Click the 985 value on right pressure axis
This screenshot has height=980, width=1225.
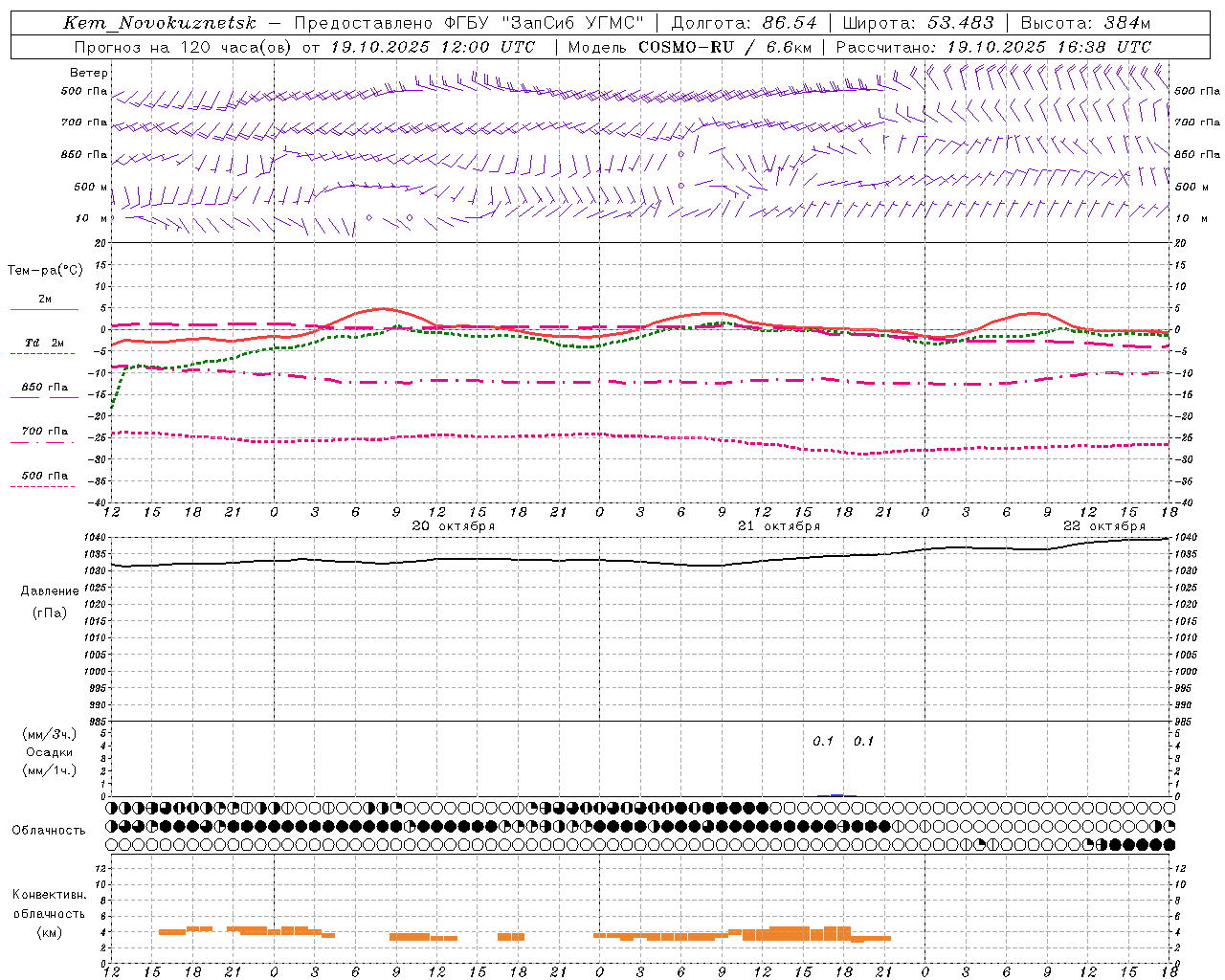point(1184,722)
